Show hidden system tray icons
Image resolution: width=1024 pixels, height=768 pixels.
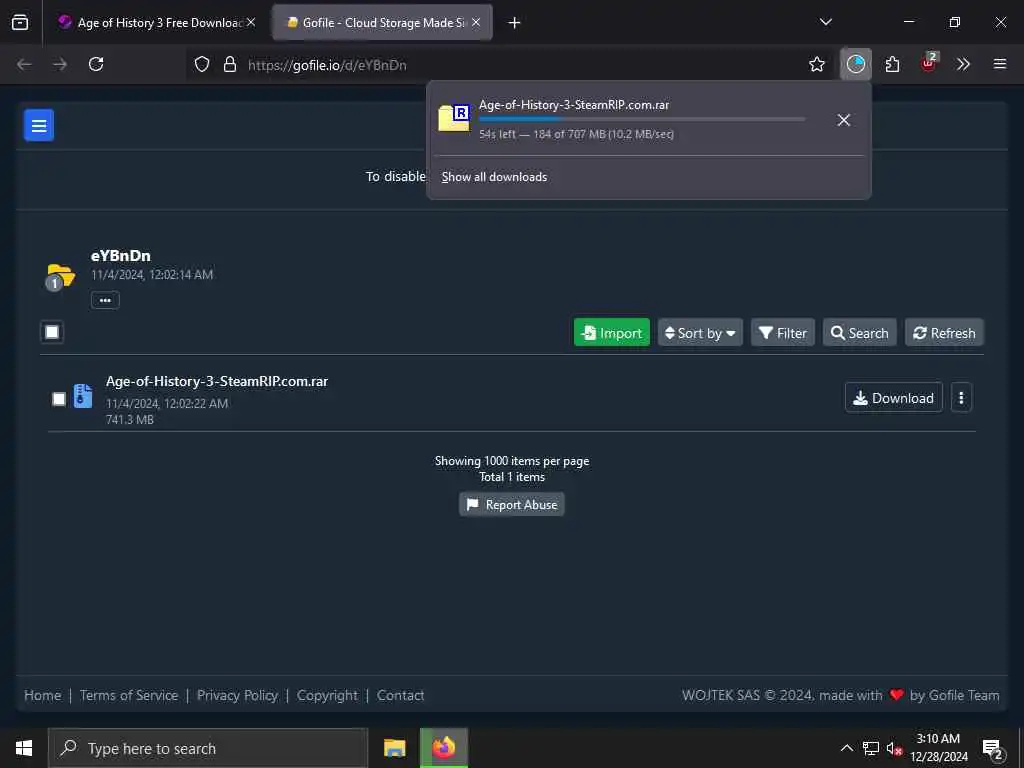click(x=846, y=748)
